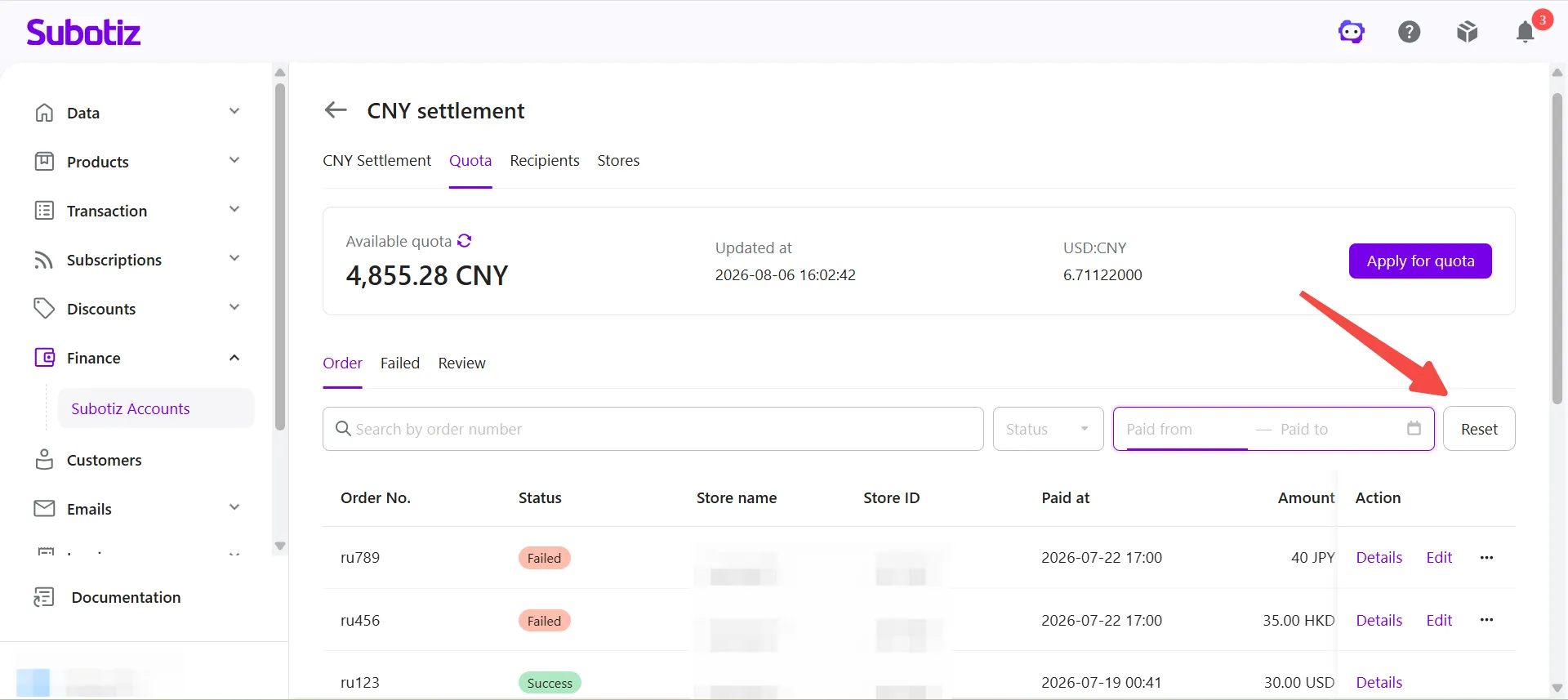Screen dimensions: 1568x700
Task: Expand the Data menu chevron
Action: 234,111
